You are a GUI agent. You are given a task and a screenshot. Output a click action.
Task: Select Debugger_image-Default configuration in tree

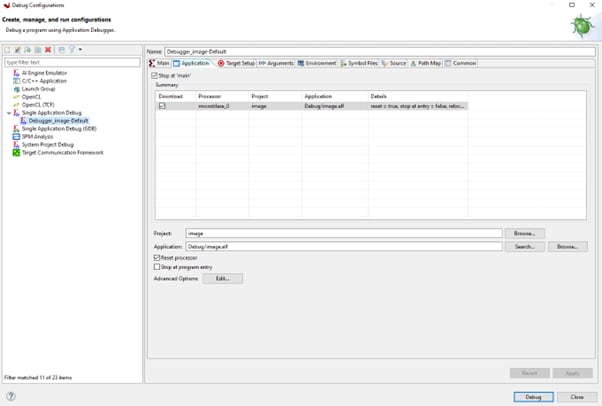[x=58, y=121]
